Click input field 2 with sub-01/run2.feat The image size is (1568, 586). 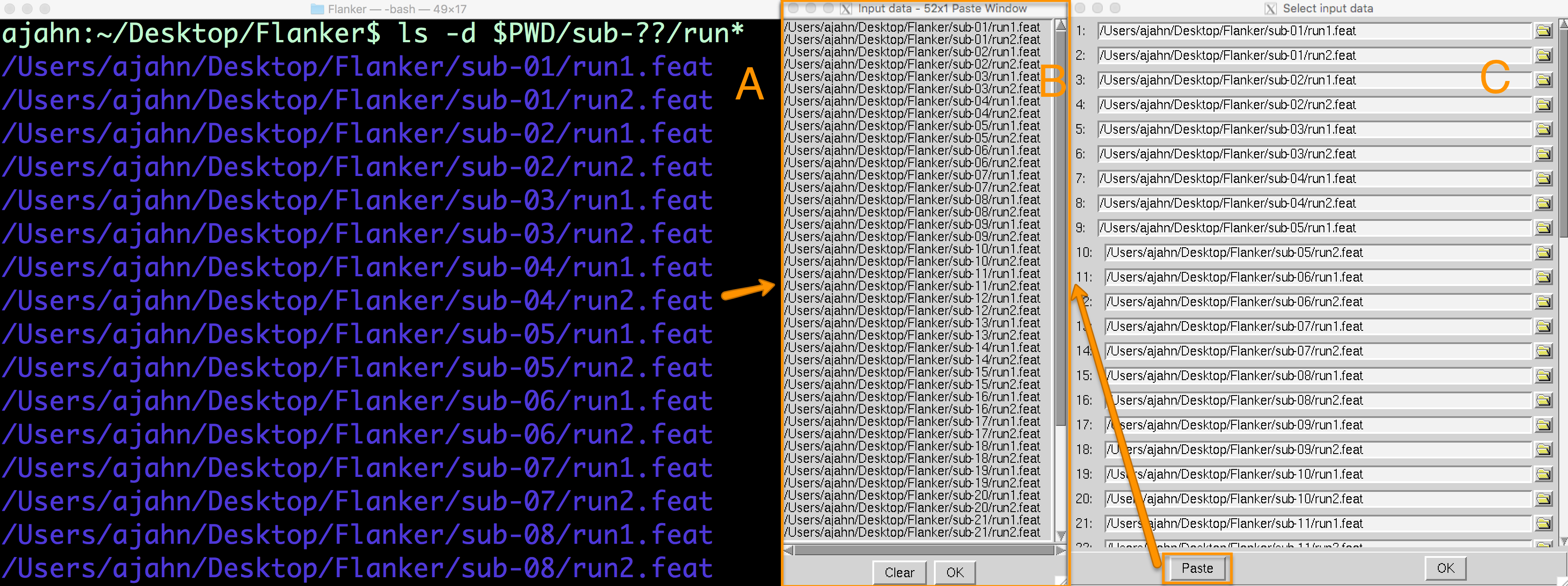click(1314, 55)
